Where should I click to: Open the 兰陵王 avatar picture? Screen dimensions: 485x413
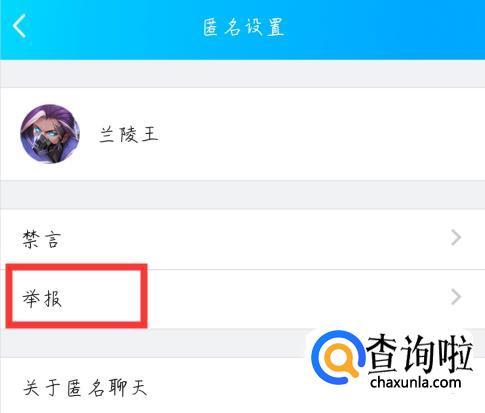50,134
